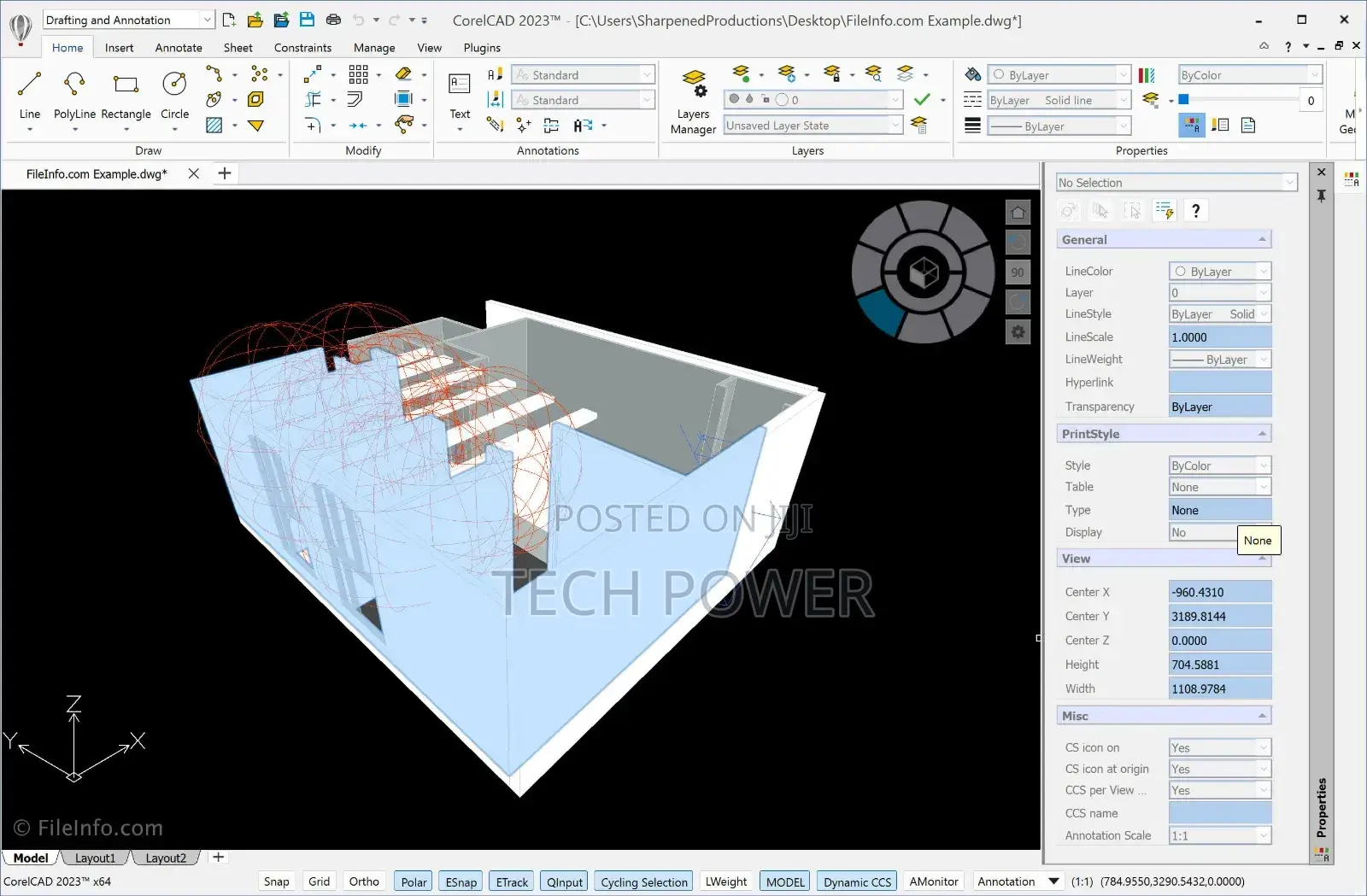Open the Unsaved Layer State dropdown
Image resolution: width=1367 pixels, height=896 pixels.
click(x=813, y=126)
